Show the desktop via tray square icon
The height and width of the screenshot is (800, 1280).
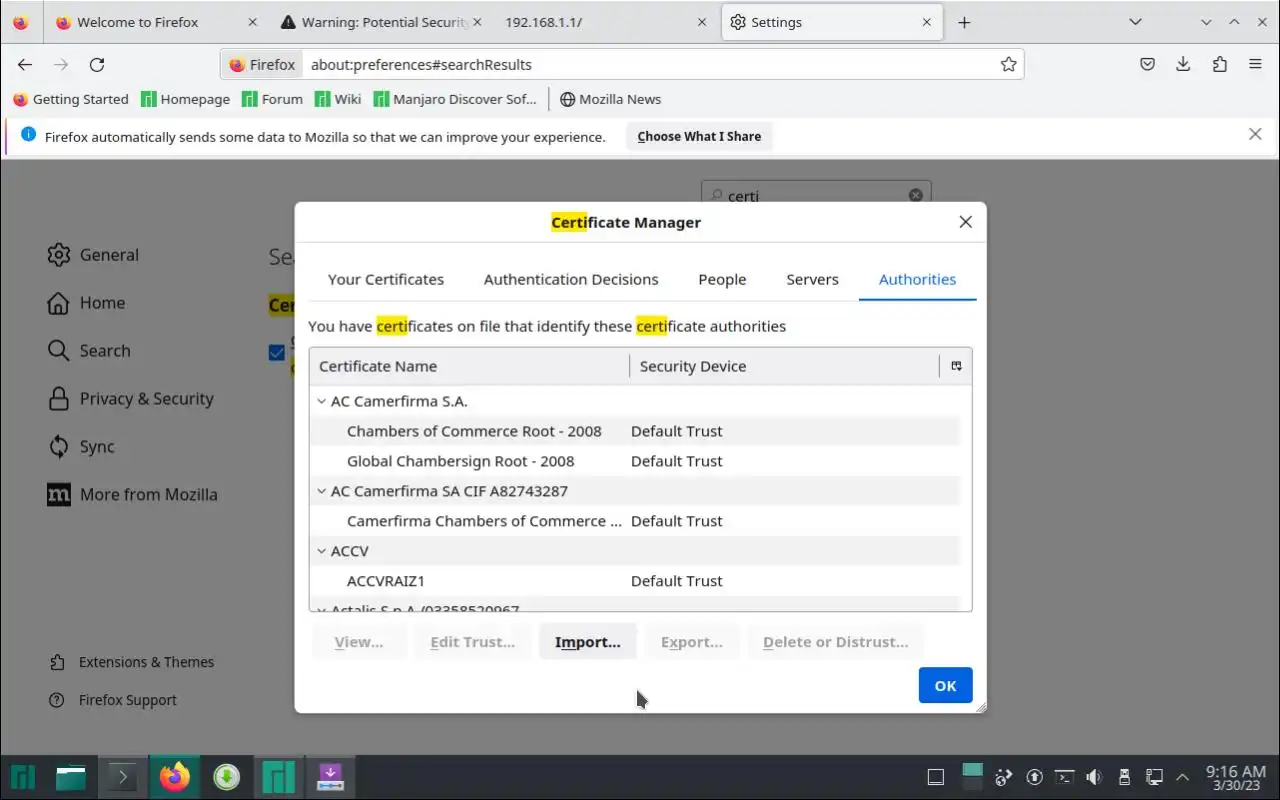(x=936, y=776)
